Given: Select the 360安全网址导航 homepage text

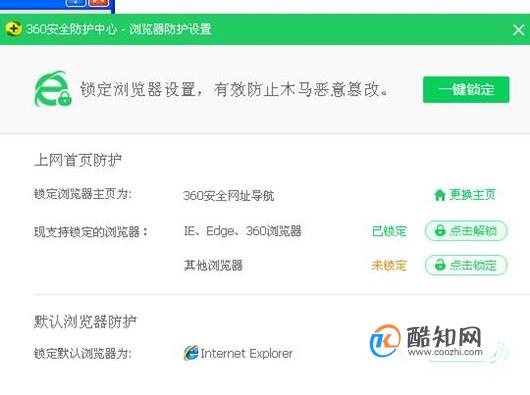Looking at the screenshot, I should click(228, 196).
